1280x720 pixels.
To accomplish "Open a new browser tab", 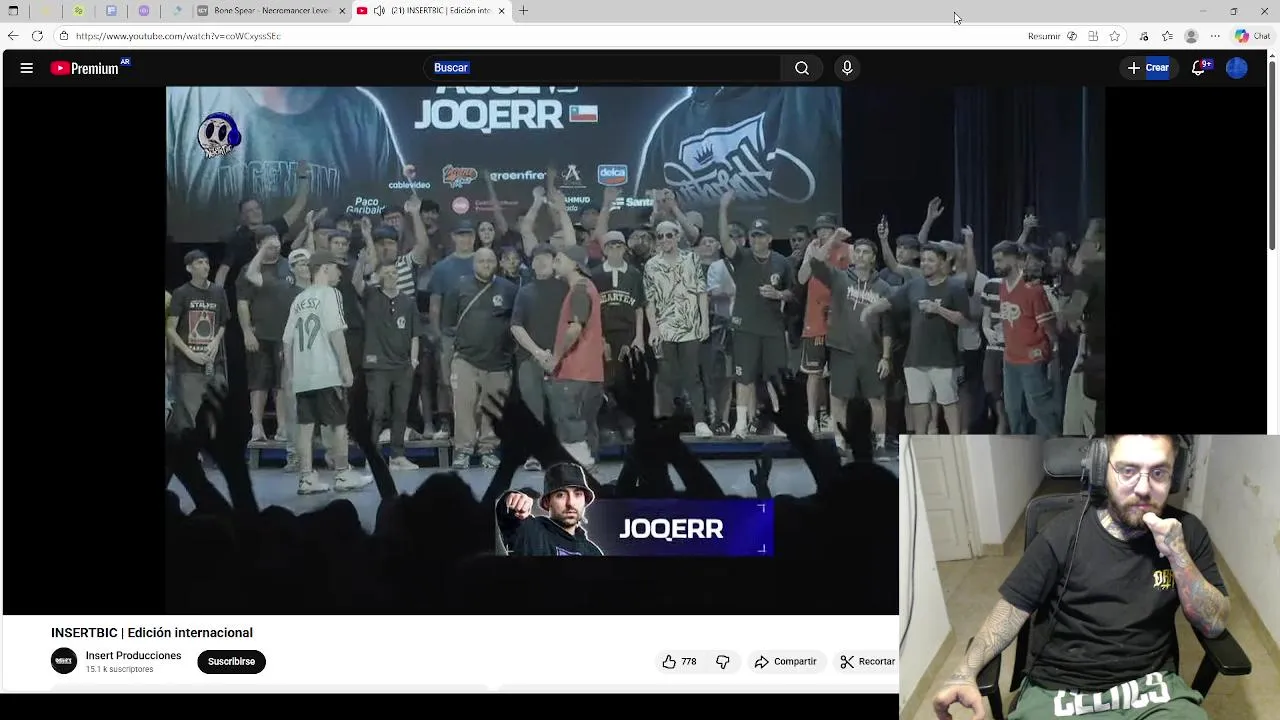I will (523, 11).
